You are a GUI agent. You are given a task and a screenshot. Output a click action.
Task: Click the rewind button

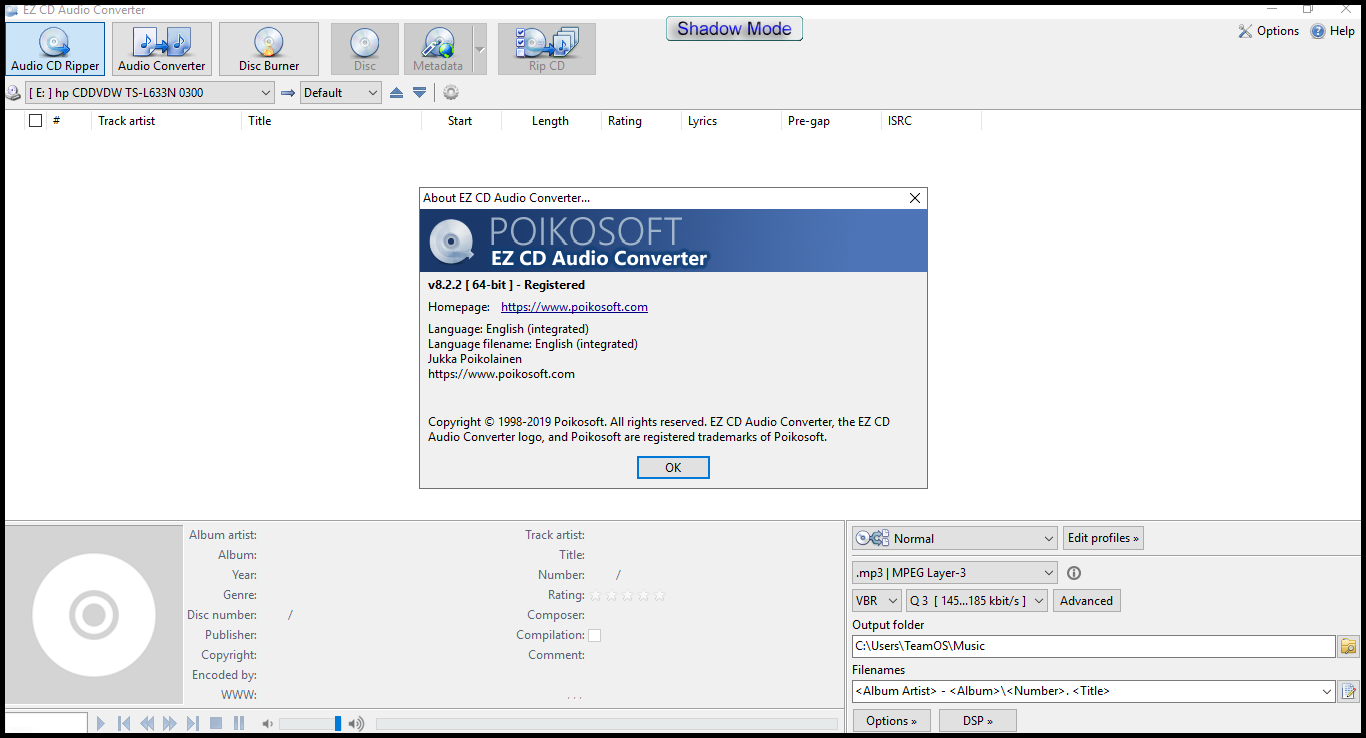(x=147, y=723)
